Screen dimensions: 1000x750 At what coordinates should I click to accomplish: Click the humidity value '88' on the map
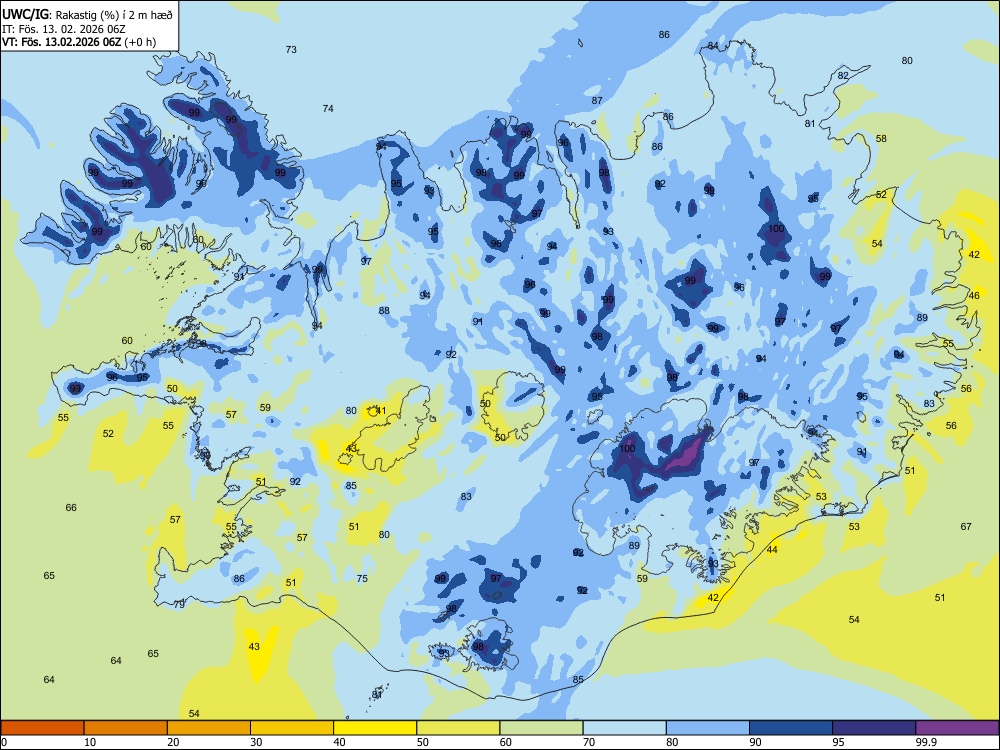coord(384,311)
